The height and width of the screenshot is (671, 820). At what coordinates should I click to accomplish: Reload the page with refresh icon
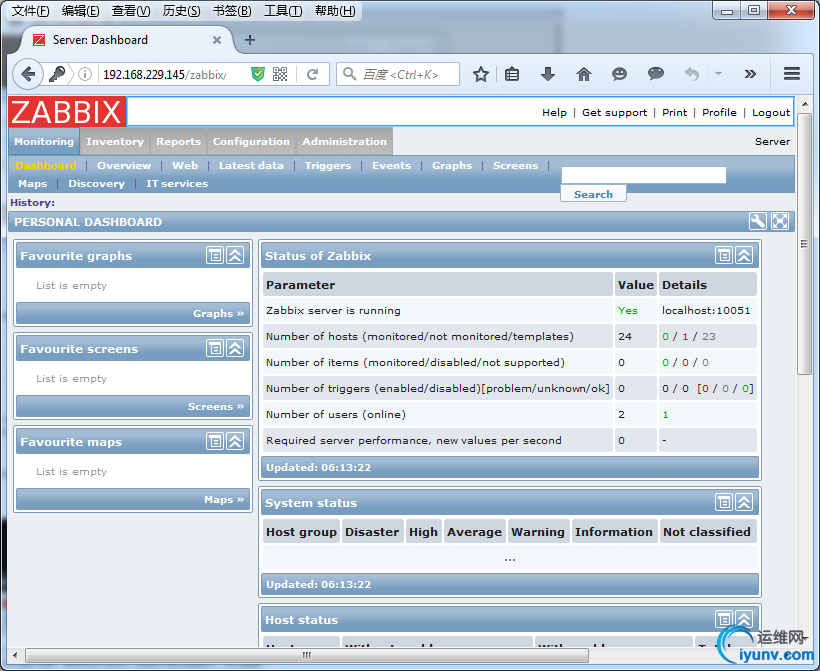pos(312,74)
